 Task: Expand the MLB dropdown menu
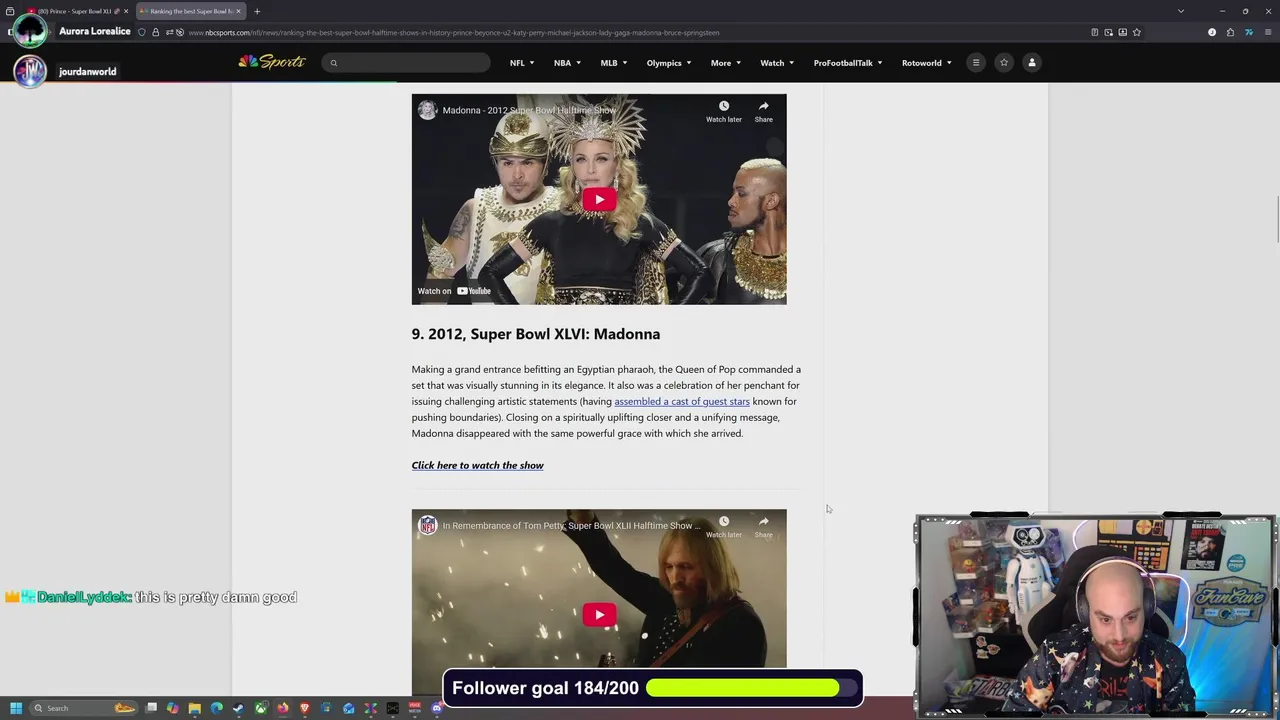click(x=614, y=63)
